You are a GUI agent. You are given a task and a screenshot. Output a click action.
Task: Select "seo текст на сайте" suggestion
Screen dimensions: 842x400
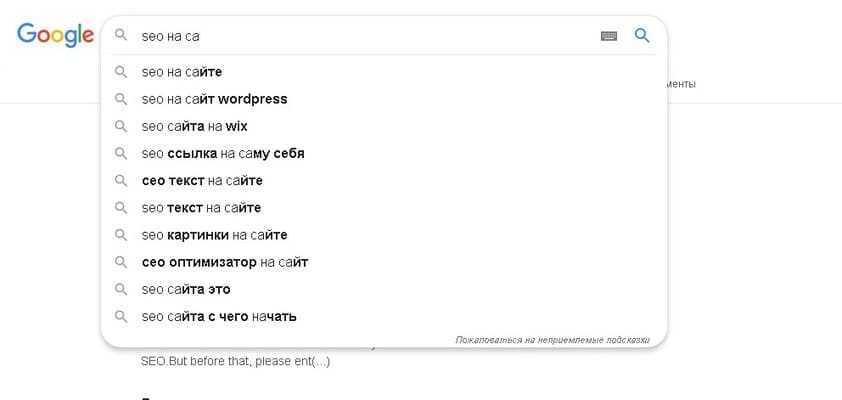click(201, 208)
